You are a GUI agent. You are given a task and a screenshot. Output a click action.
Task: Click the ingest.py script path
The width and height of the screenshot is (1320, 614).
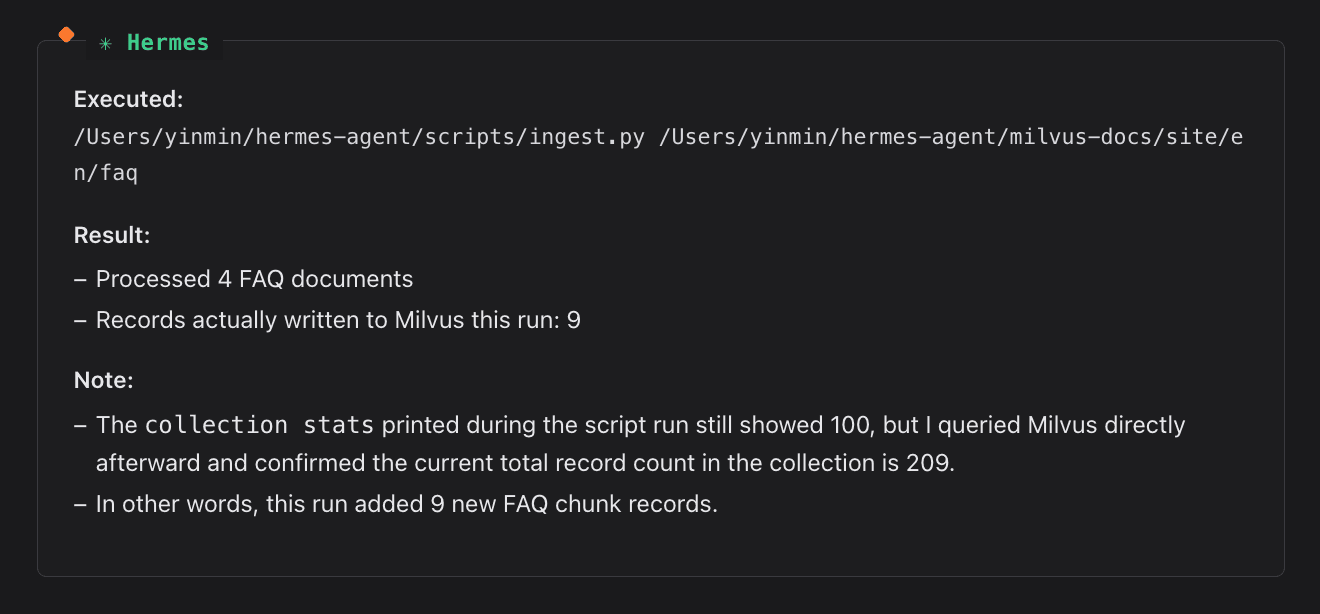[x=360, y=137]
